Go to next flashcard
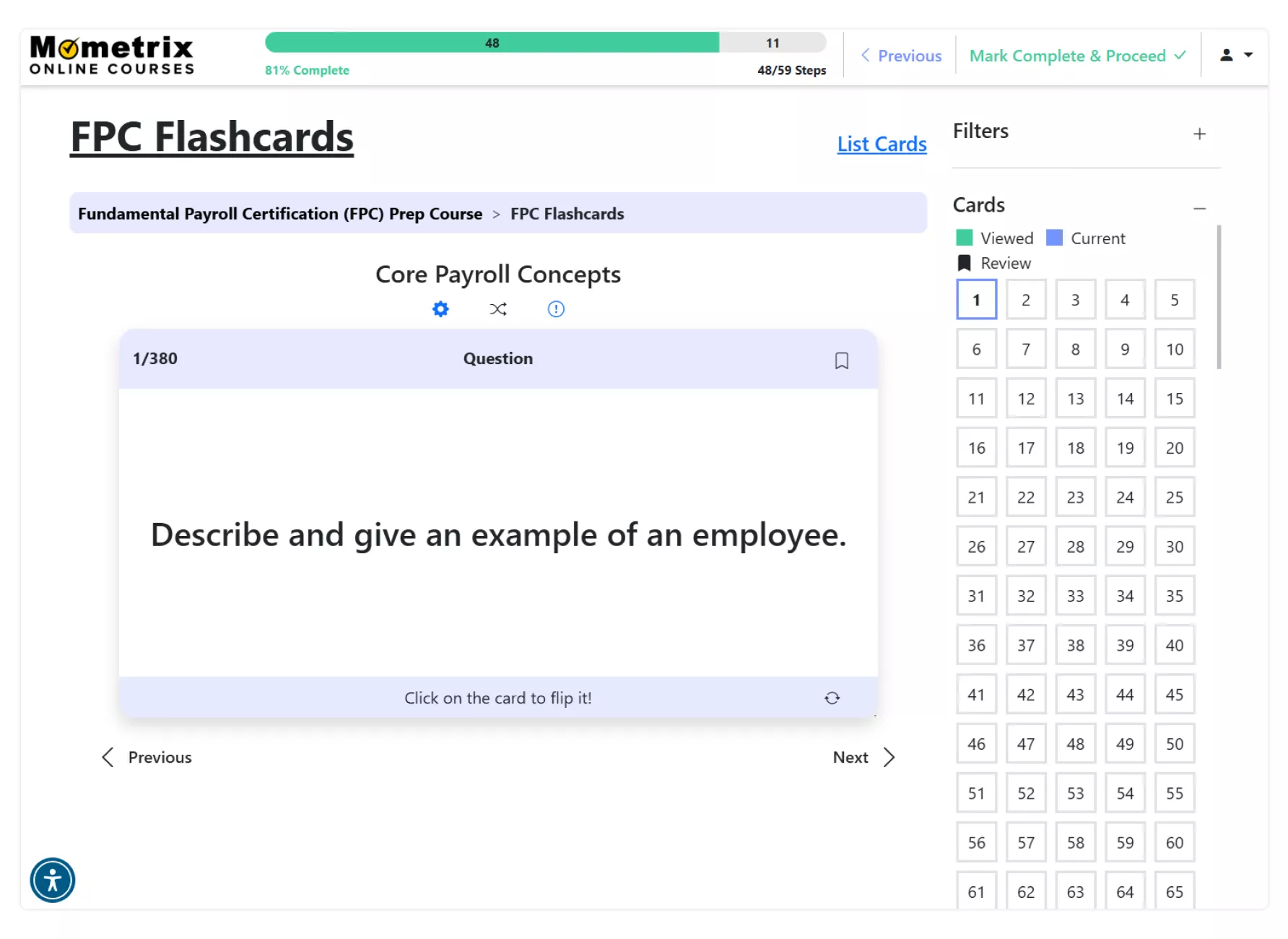 pos(863,757)
